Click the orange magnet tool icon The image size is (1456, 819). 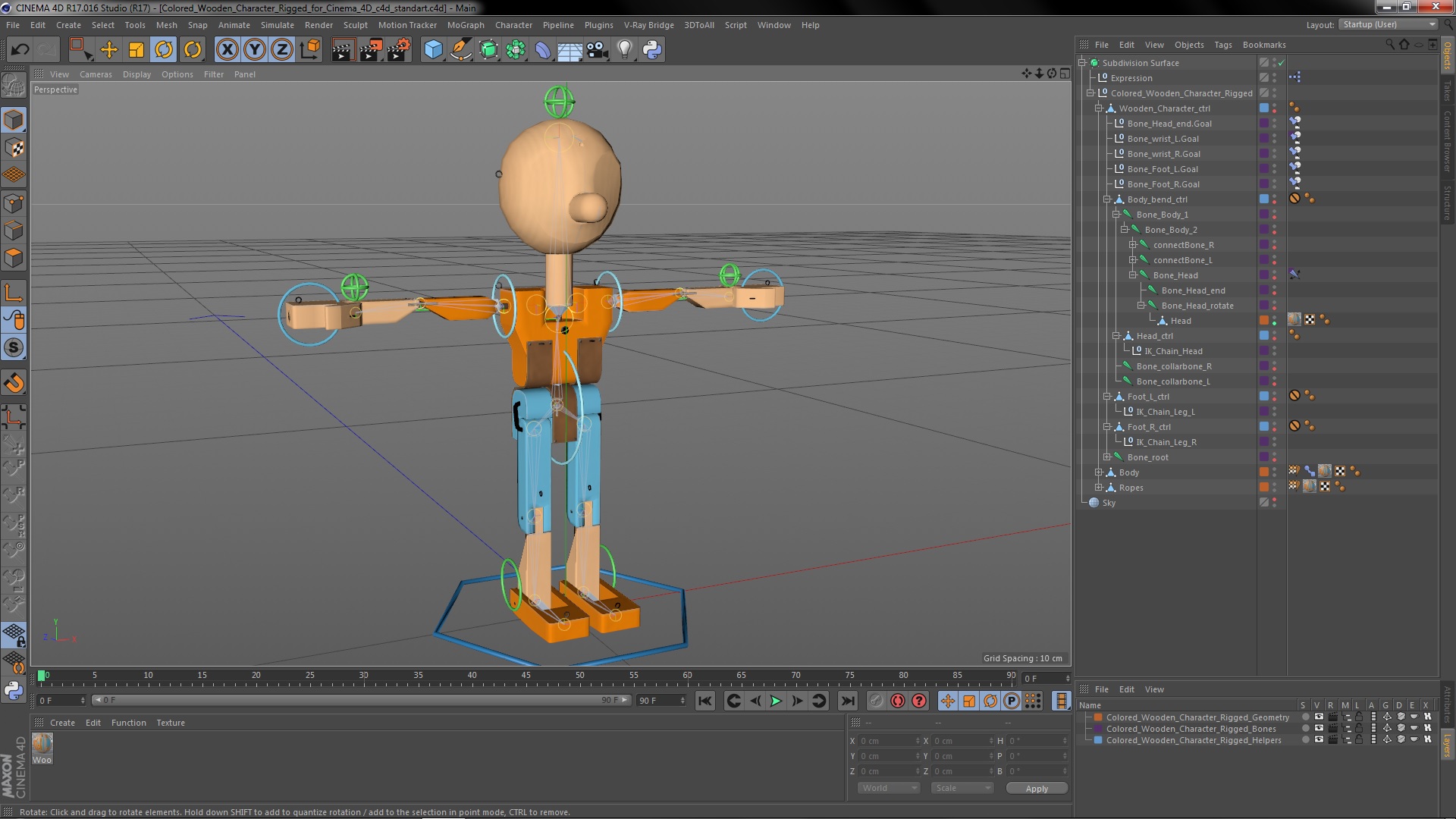14,383
